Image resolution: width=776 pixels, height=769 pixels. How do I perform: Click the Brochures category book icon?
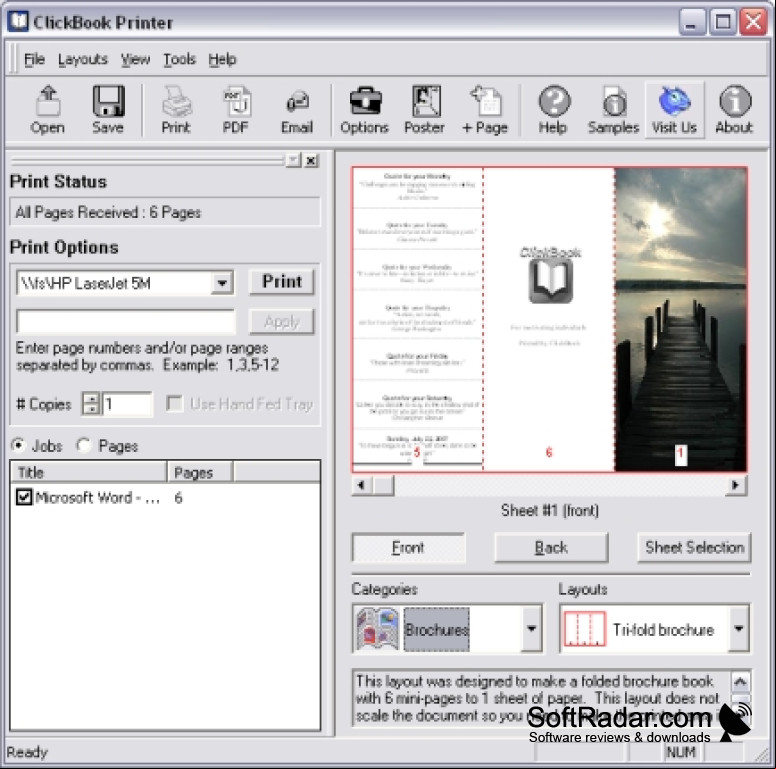378,629
